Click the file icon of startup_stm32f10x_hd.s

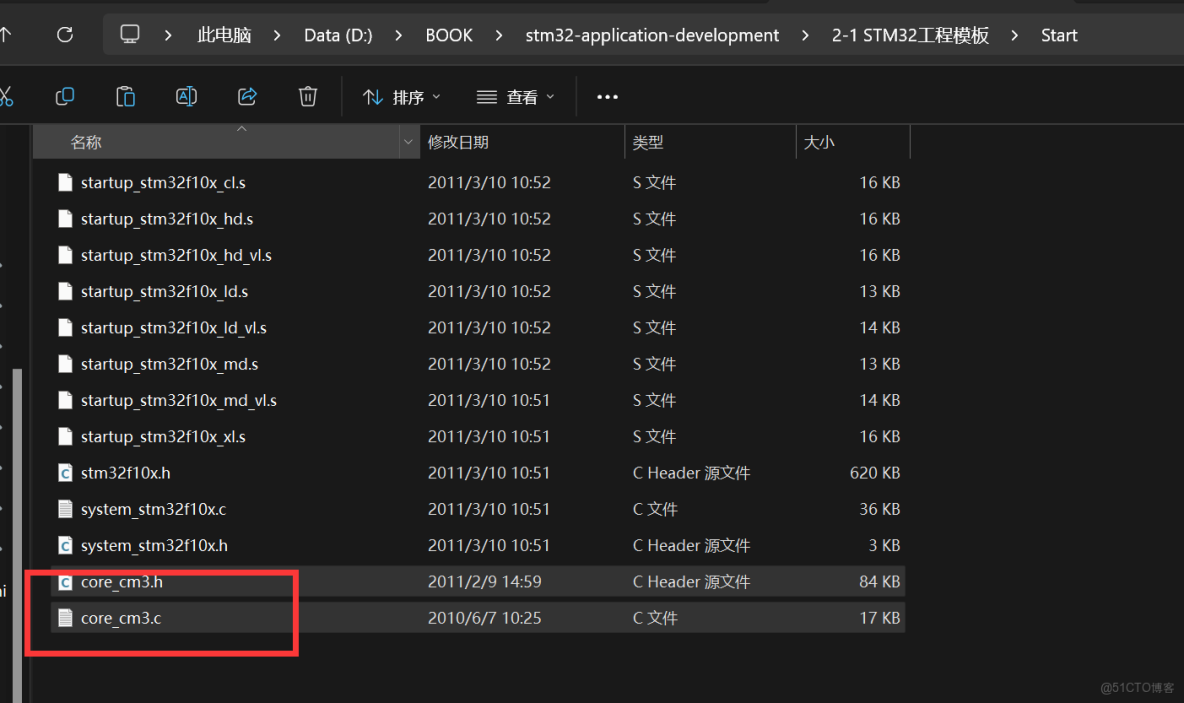pyautogui.click(x=66, y=219)
